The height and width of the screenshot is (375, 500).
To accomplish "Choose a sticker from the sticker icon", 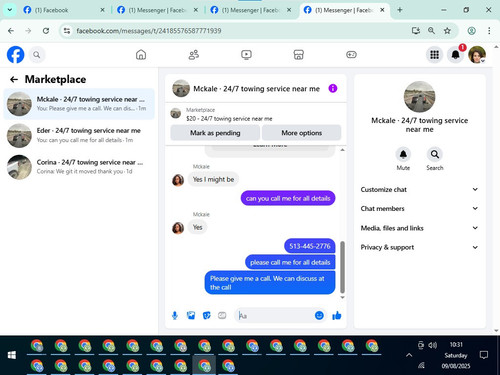I will click(x=207, y=315).
